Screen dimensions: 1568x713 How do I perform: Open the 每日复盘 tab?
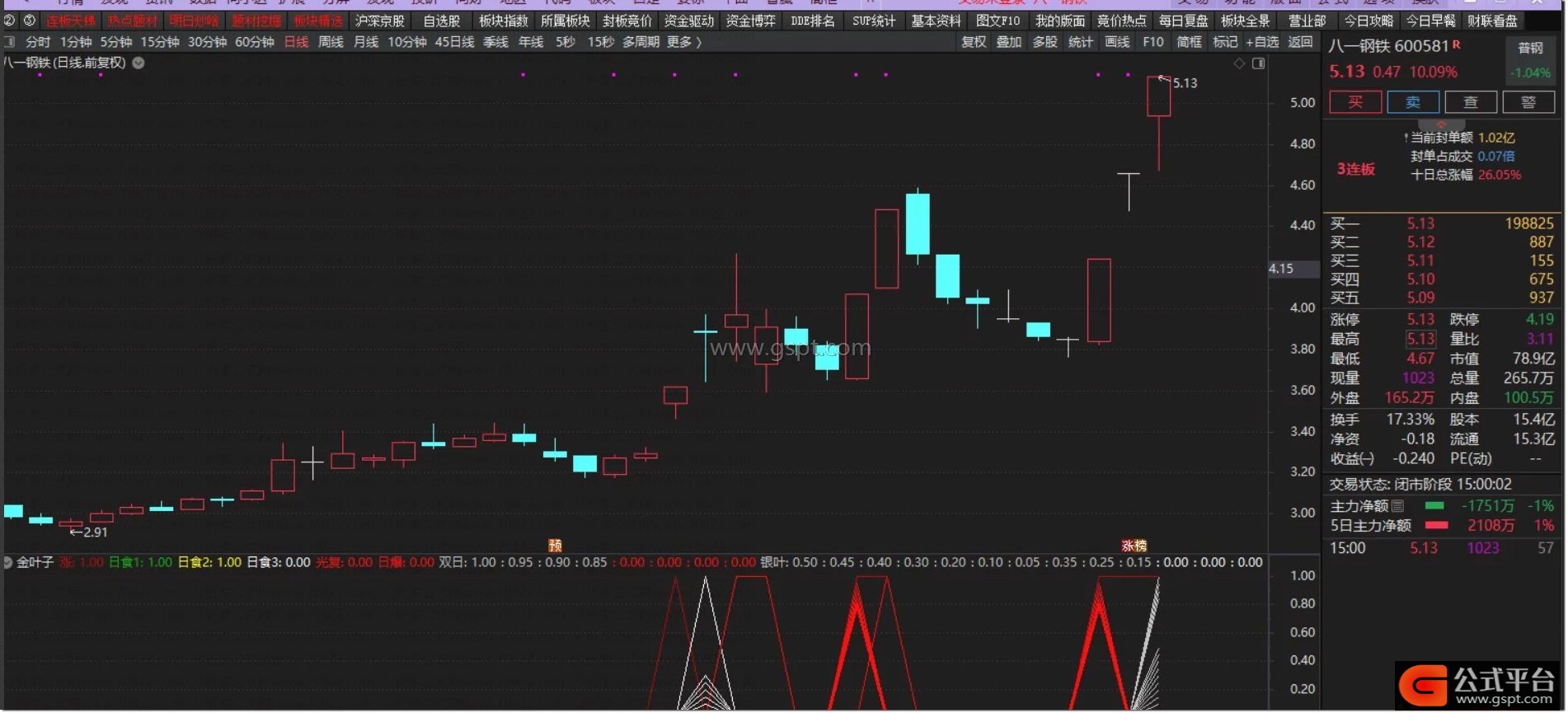(1183, 21)
